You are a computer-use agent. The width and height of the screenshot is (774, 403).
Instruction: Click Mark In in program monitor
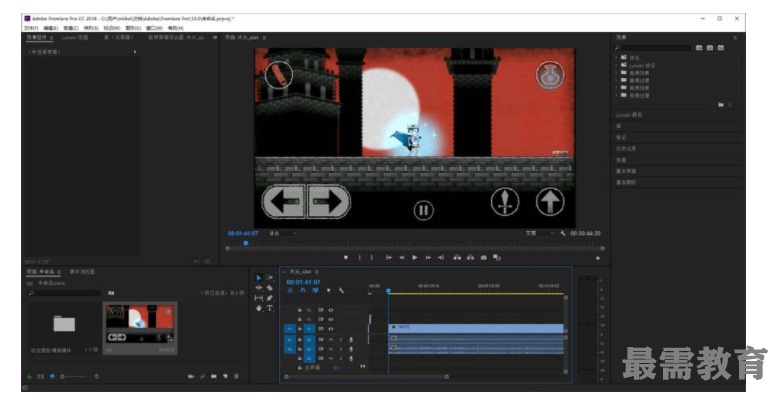[x=359, y=257]
